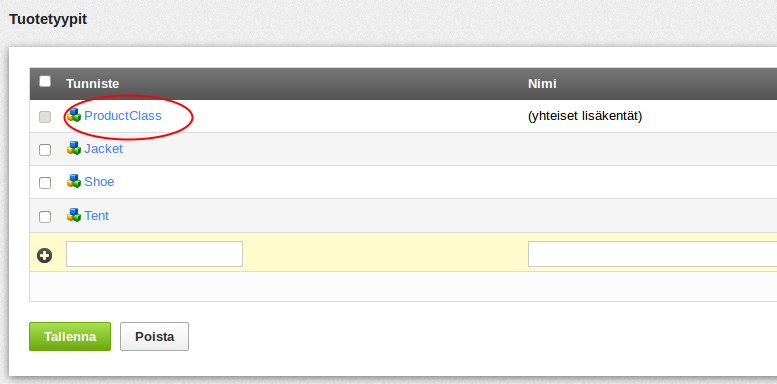Open the Shoe product type
The height and width of the screenshot is (384, 777).
(x=99, y=182)
